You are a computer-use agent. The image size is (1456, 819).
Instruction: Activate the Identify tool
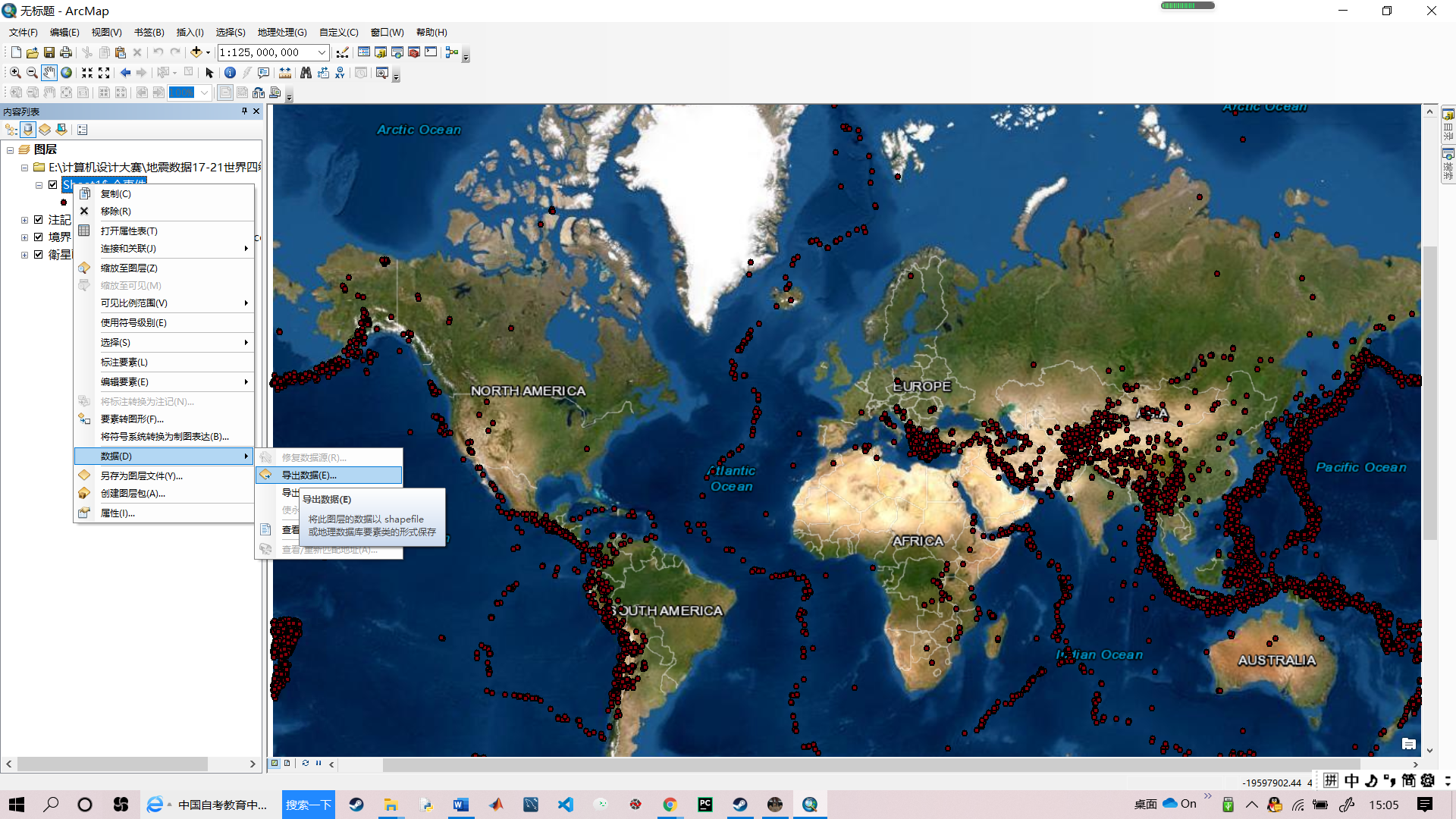230,73
